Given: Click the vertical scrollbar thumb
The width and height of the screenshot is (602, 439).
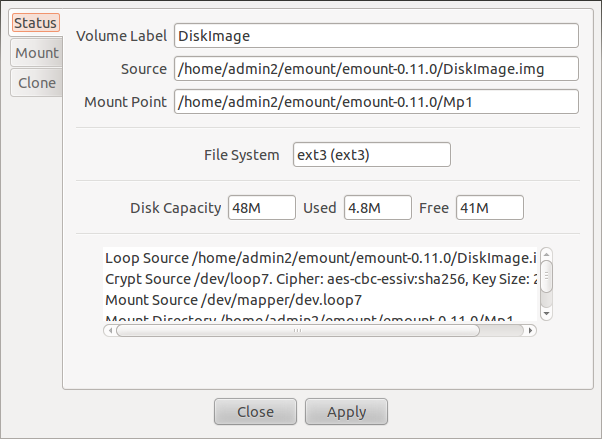Looking at the screenshot, I should tap(547, 276).
